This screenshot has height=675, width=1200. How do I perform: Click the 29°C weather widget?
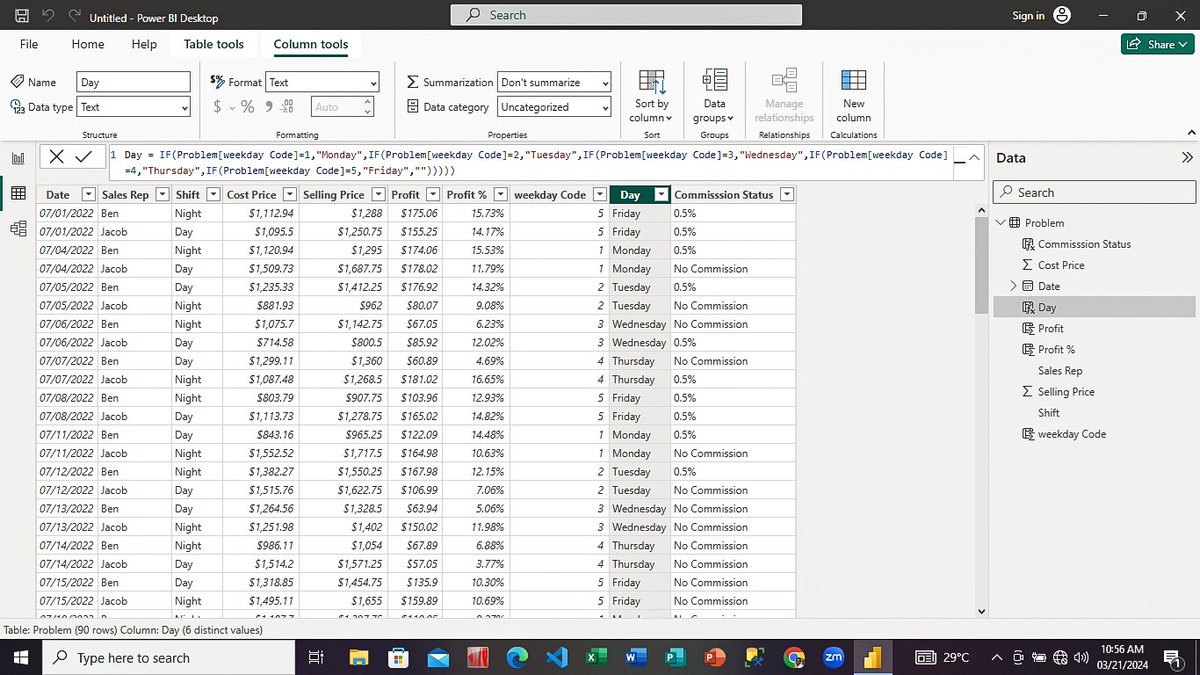[942, 657]
